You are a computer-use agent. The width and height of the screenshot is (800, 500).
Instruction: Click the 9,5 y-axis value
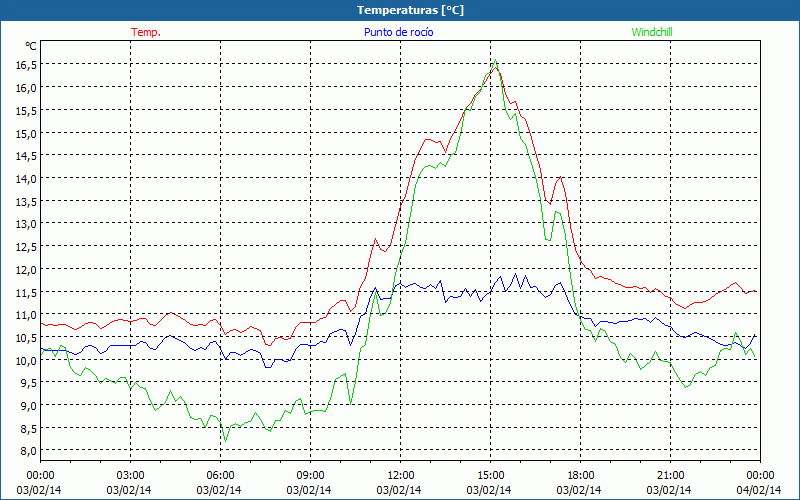click(29, 383)
